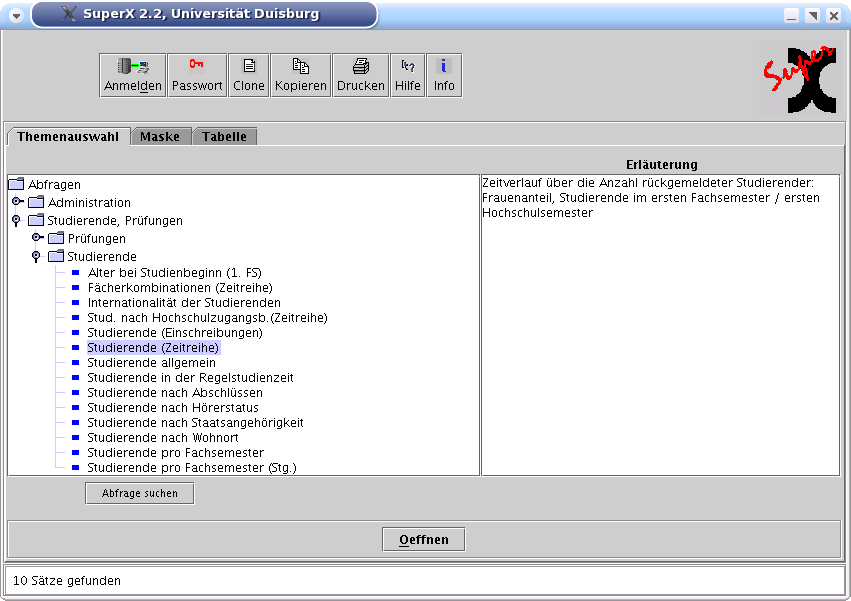This screenshot has width=851, height=601.
Task: Select Studierende nach Wohnort query
Action: click(162, 438)
